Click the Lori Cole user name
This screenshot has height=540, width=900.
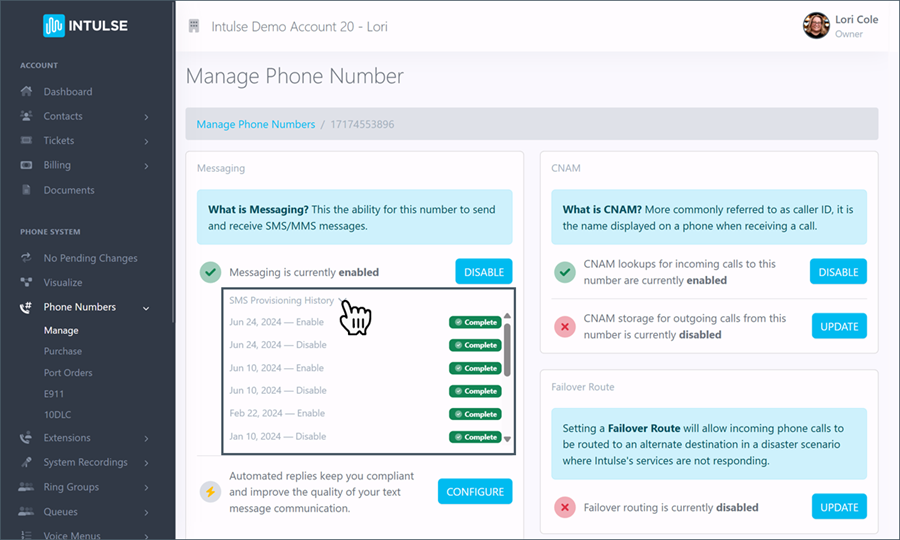(856, 20)
